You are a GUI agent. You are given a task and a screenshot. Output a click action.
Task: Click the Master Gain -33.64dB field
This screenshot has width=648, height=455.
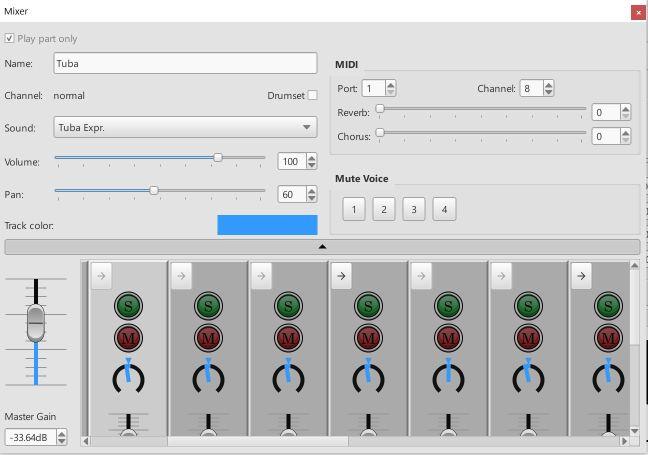31,437
